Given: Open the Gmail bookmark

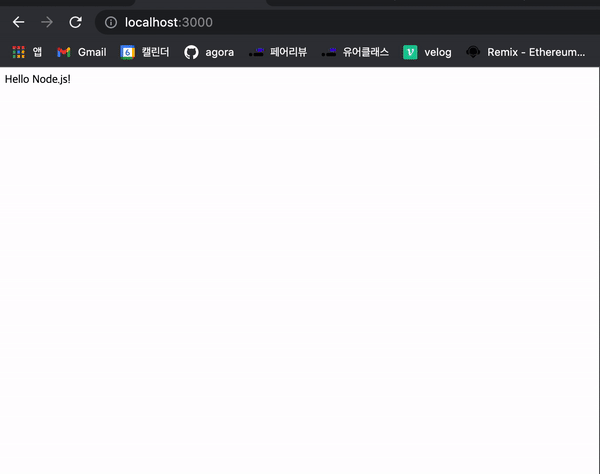Looking at the screenshot, I should click(82, 52).
